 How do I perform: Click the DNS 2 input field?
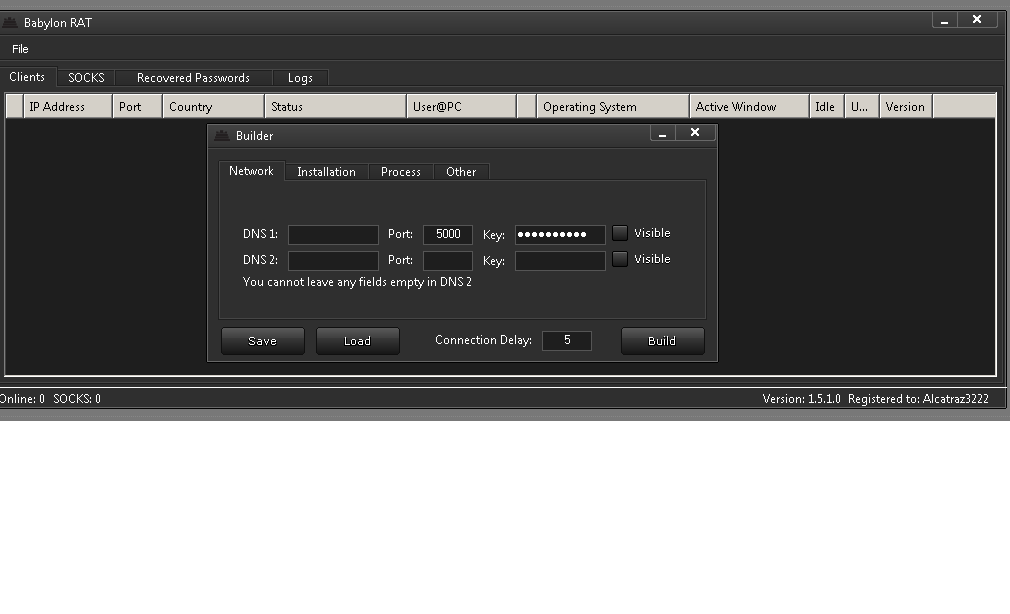[x=333, y=261]
